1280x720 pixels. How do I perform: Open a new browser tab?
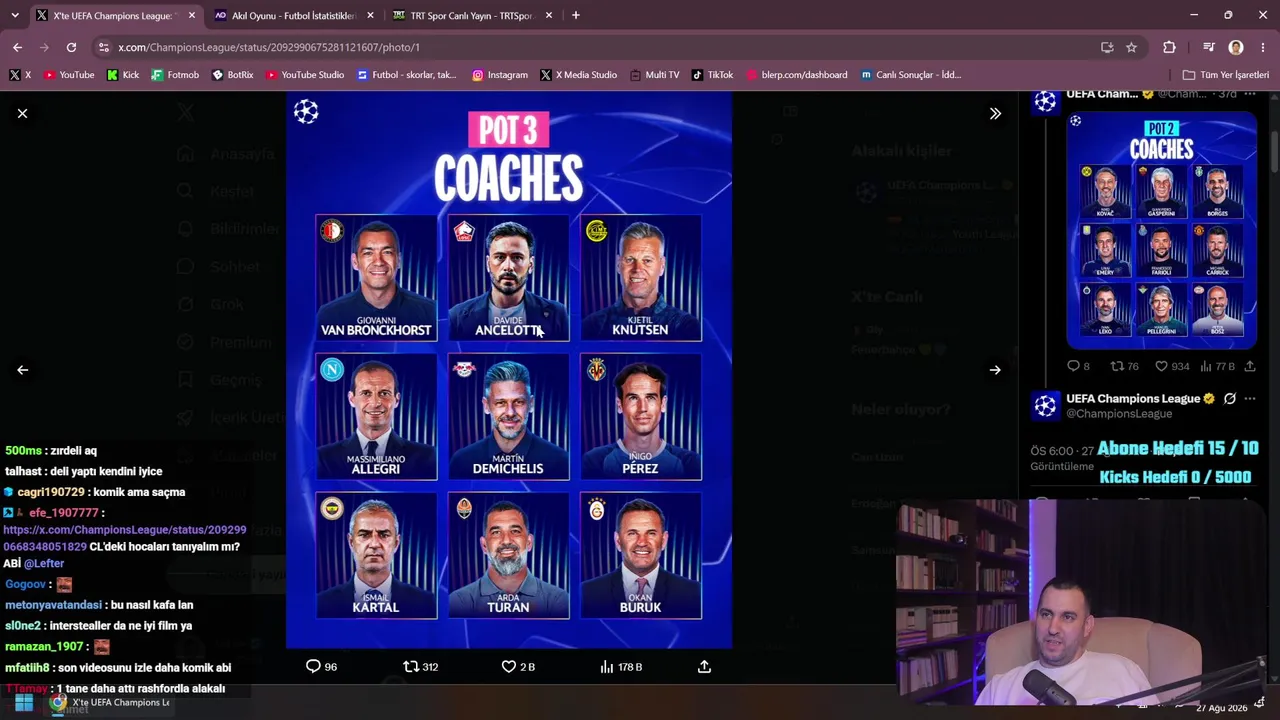coord(575,16)
